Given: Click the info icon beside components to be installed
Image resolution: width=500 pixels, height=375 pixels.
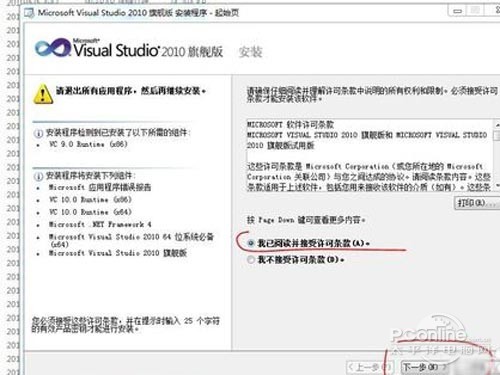Looking at the screenshot, I should point(38,176).
